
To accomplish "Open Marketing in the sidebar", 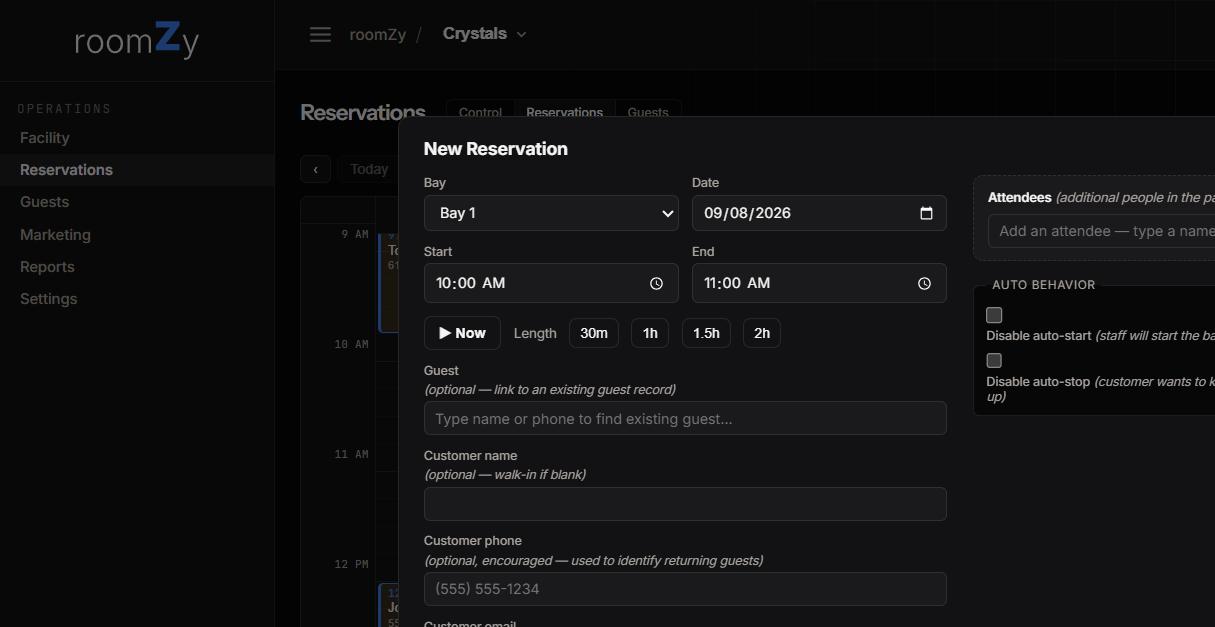I will coord(137,235).
